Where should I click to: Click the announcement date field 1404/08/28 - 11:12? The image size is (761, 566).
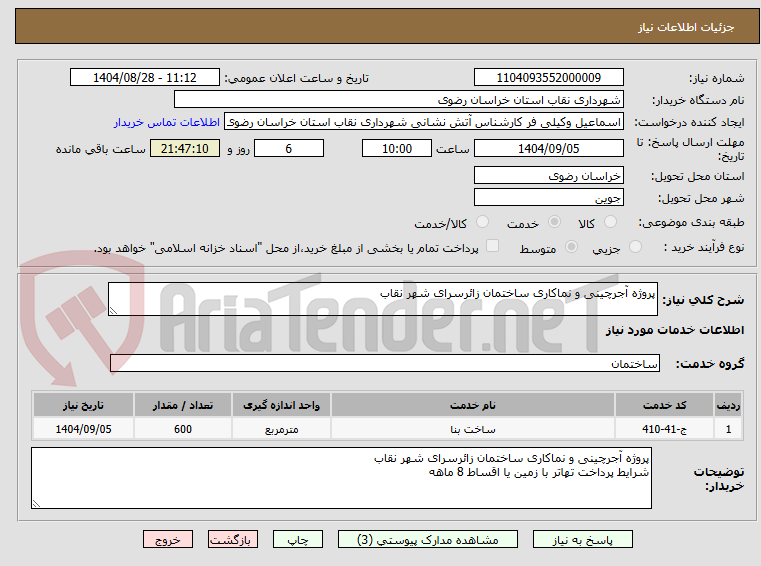pos(145,78)
